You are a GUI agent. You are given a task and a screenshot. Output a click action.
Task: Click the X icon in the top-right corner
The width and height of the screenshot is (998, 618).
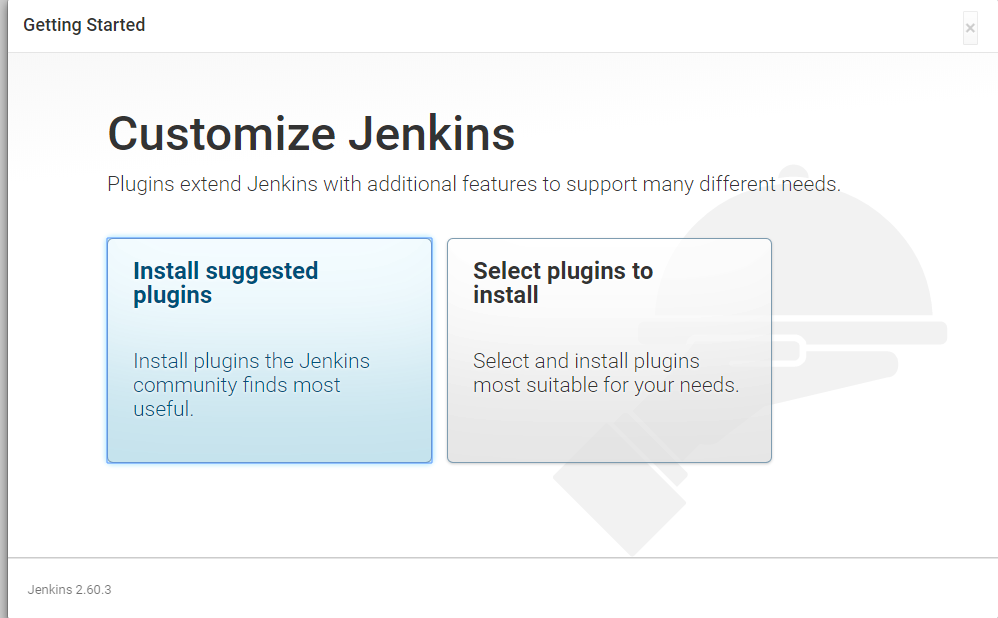point(969,28)
